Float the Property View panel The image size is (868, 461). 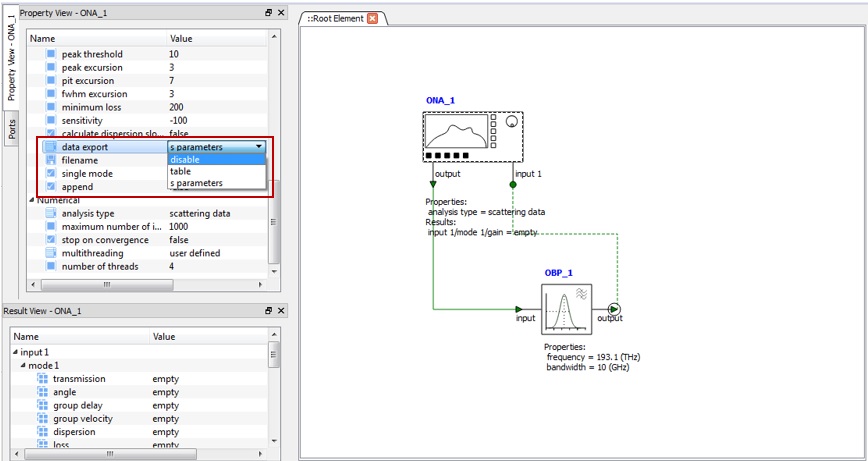pyautogui.click(x=268, y=13)
